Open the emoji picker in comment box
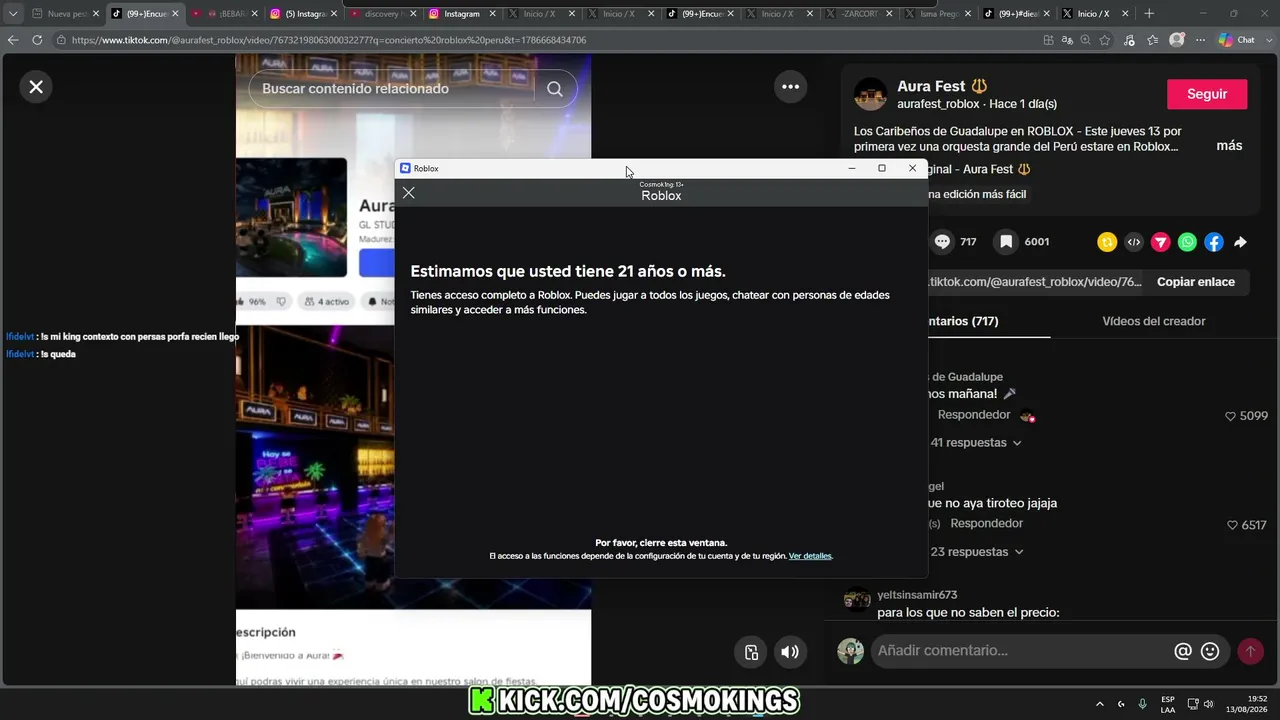Screen dimensions: 1280x720 (1210, 652)
